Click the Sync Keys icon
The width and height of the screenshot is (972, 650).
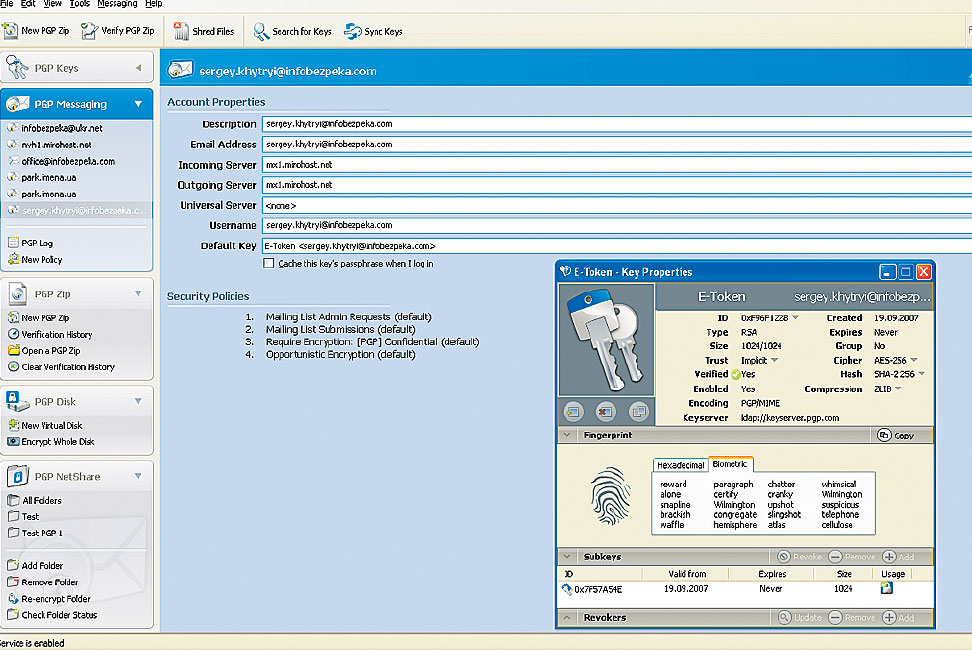[353, 31]
